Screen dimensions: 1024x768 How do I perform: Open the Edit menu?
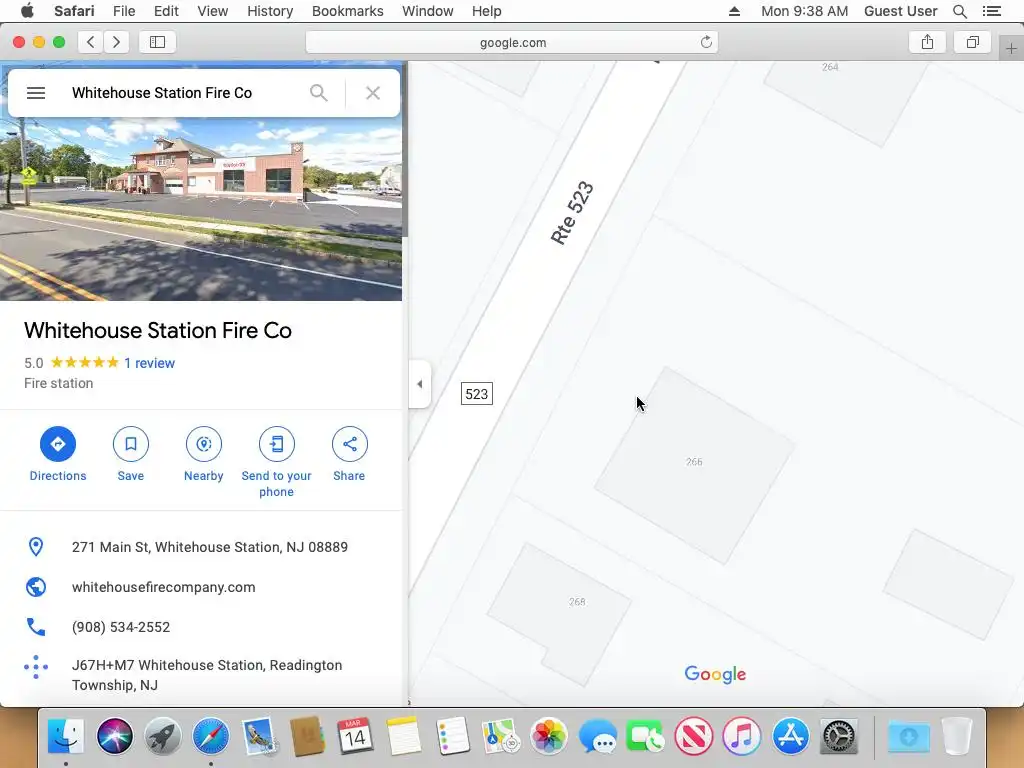(166, 11)
